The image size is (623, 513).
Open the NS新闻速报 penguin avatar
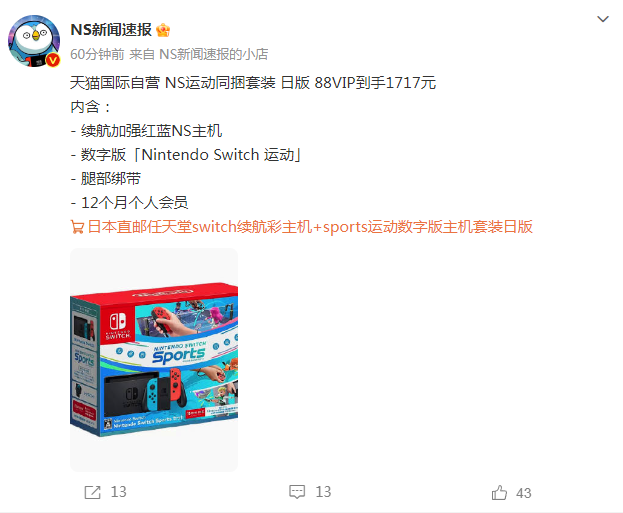point(34,41)
